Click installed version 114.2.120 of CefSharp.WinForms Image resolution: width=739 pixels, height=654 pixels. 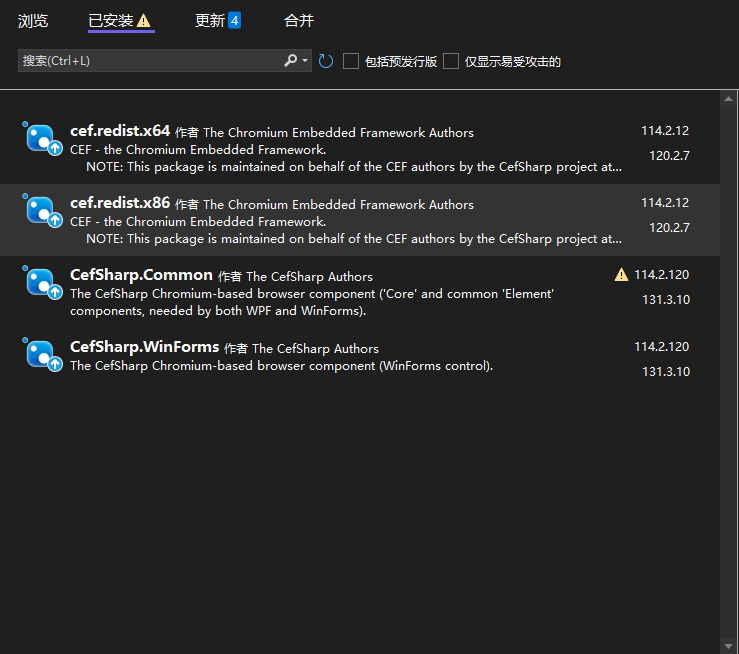pyautogui.click(x=661, y=347)
